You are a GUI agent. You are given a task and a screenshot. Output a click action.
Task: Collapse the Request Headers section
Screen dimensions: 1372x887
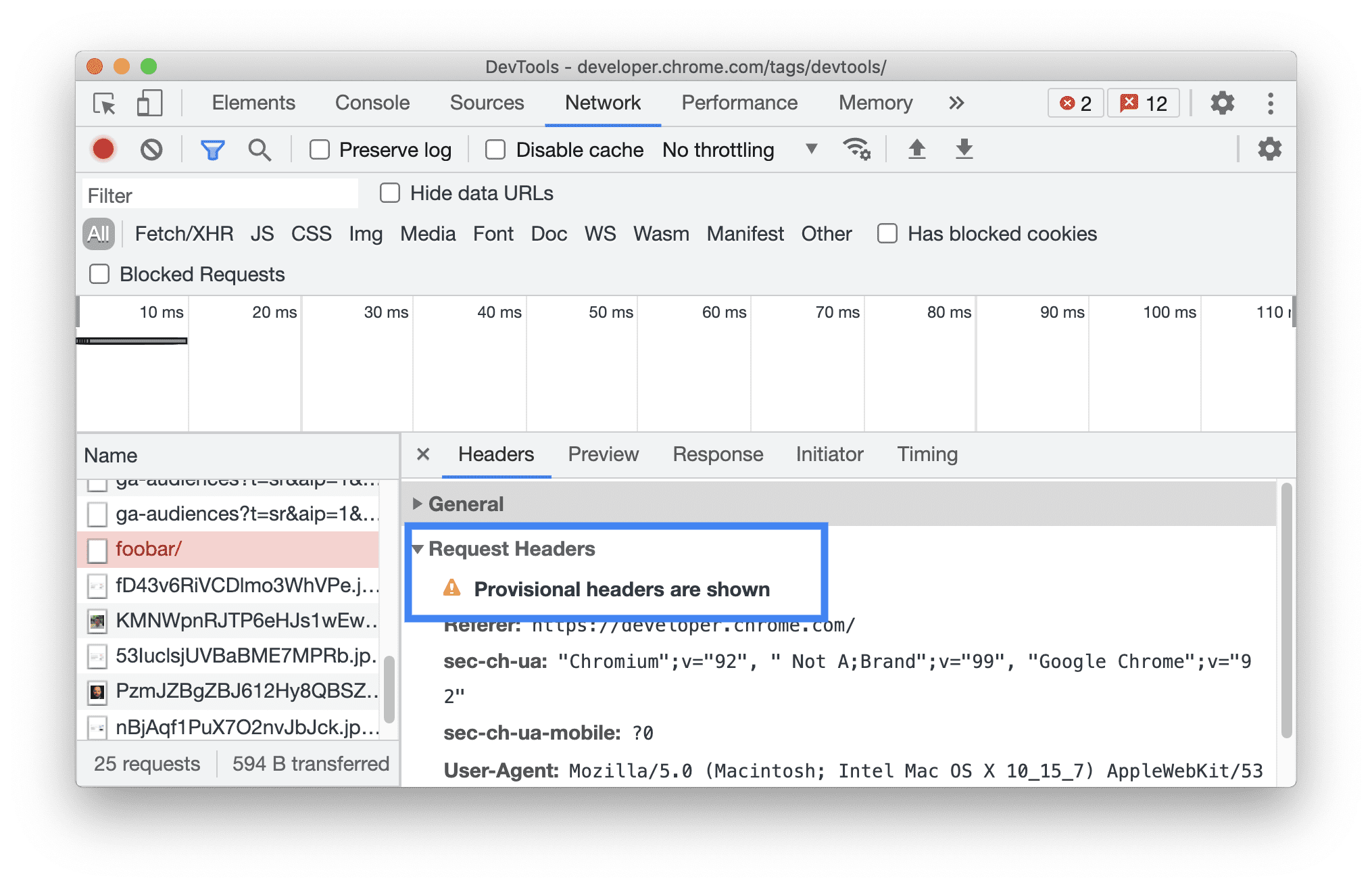pyautogui.click(x=417, y=548)
